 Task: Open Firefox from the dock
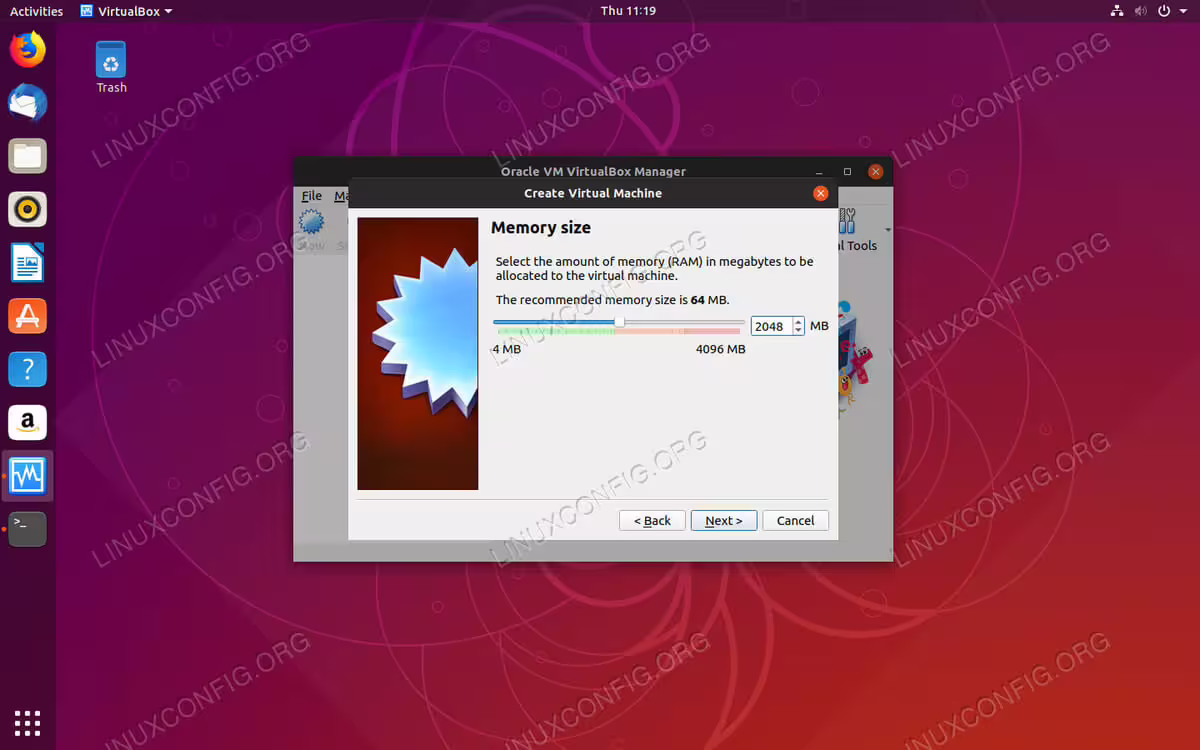click(28, 49)
